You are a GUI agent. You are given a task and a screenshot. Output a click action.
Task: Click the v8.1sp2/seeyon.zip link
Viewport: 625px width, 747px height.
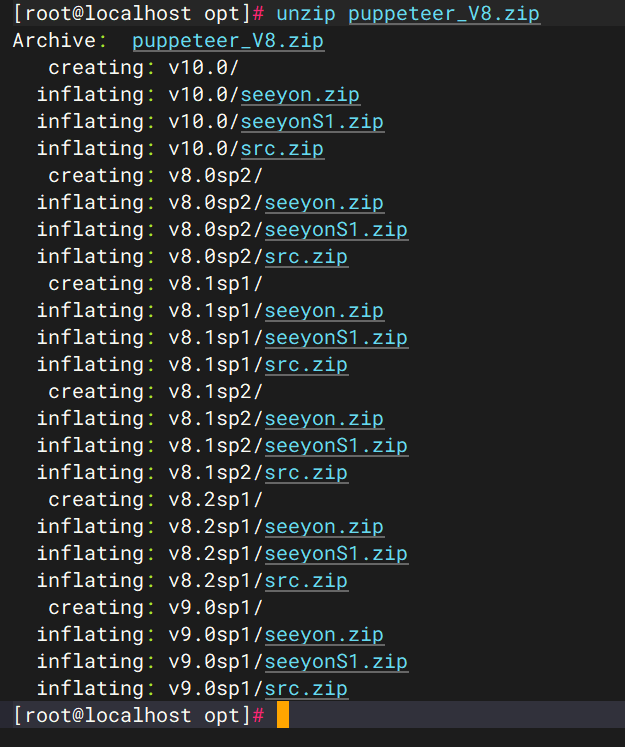coord(324,419)
